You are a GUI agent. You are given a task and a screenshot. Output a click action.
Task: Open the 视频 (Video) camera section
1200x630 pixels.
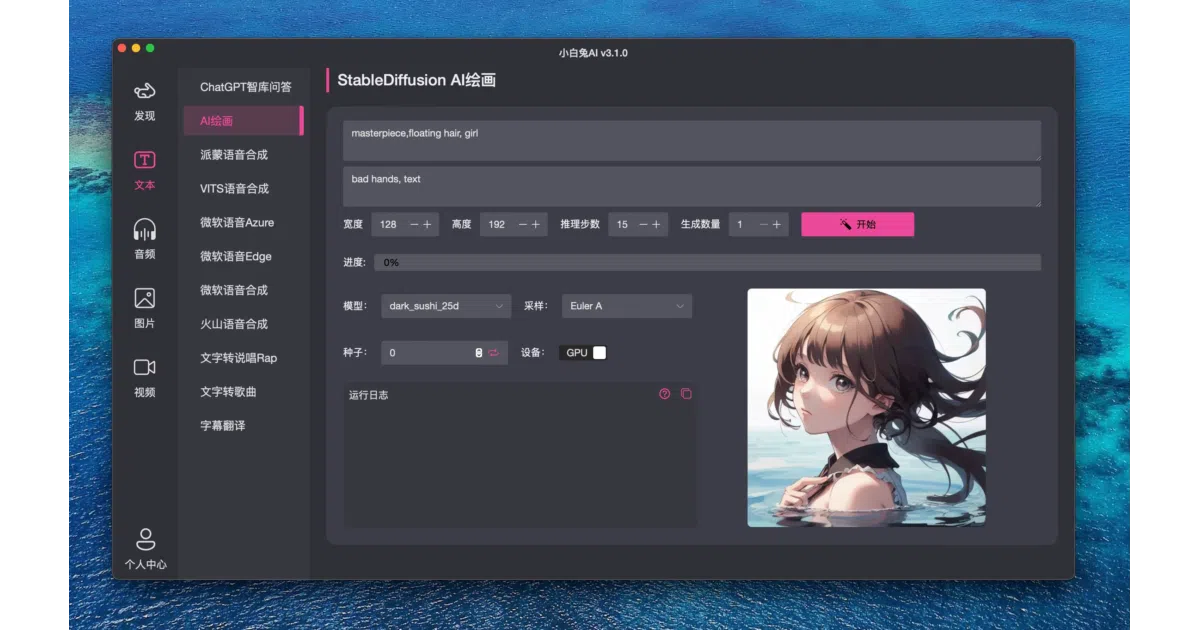coord(145,378)
